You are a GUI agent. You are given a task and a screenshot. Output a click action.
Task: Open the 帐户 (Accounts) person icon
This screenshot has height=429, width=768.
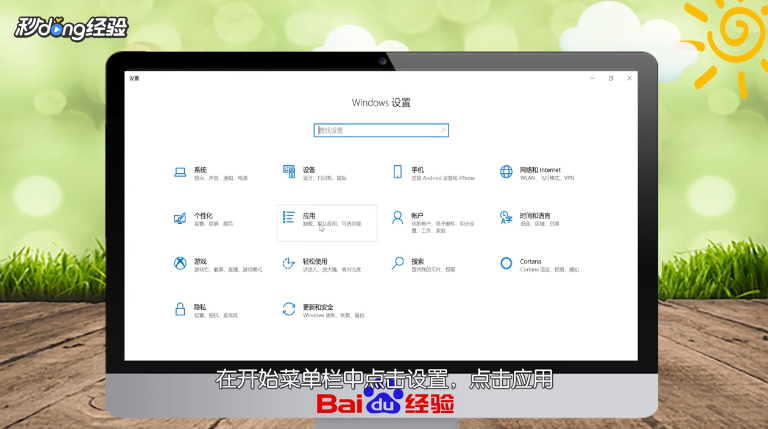click(397, 217)
